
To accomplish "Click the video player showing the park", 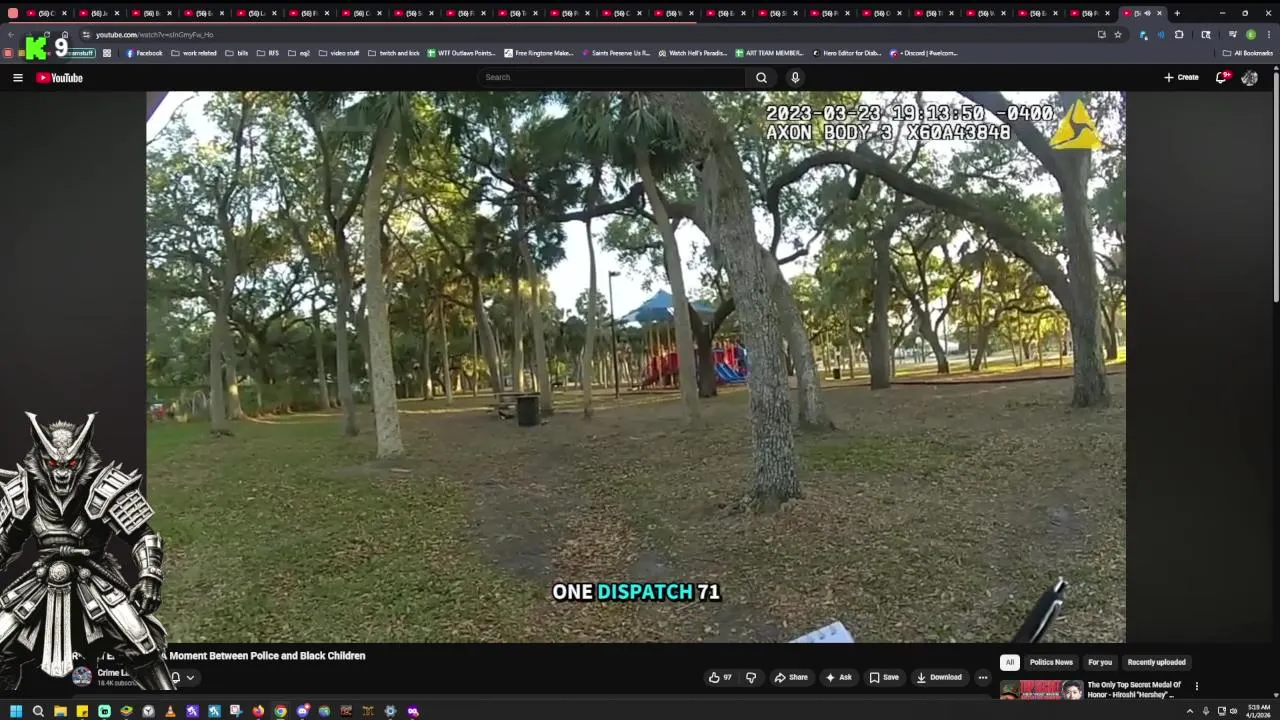I will tap(635, 366).
